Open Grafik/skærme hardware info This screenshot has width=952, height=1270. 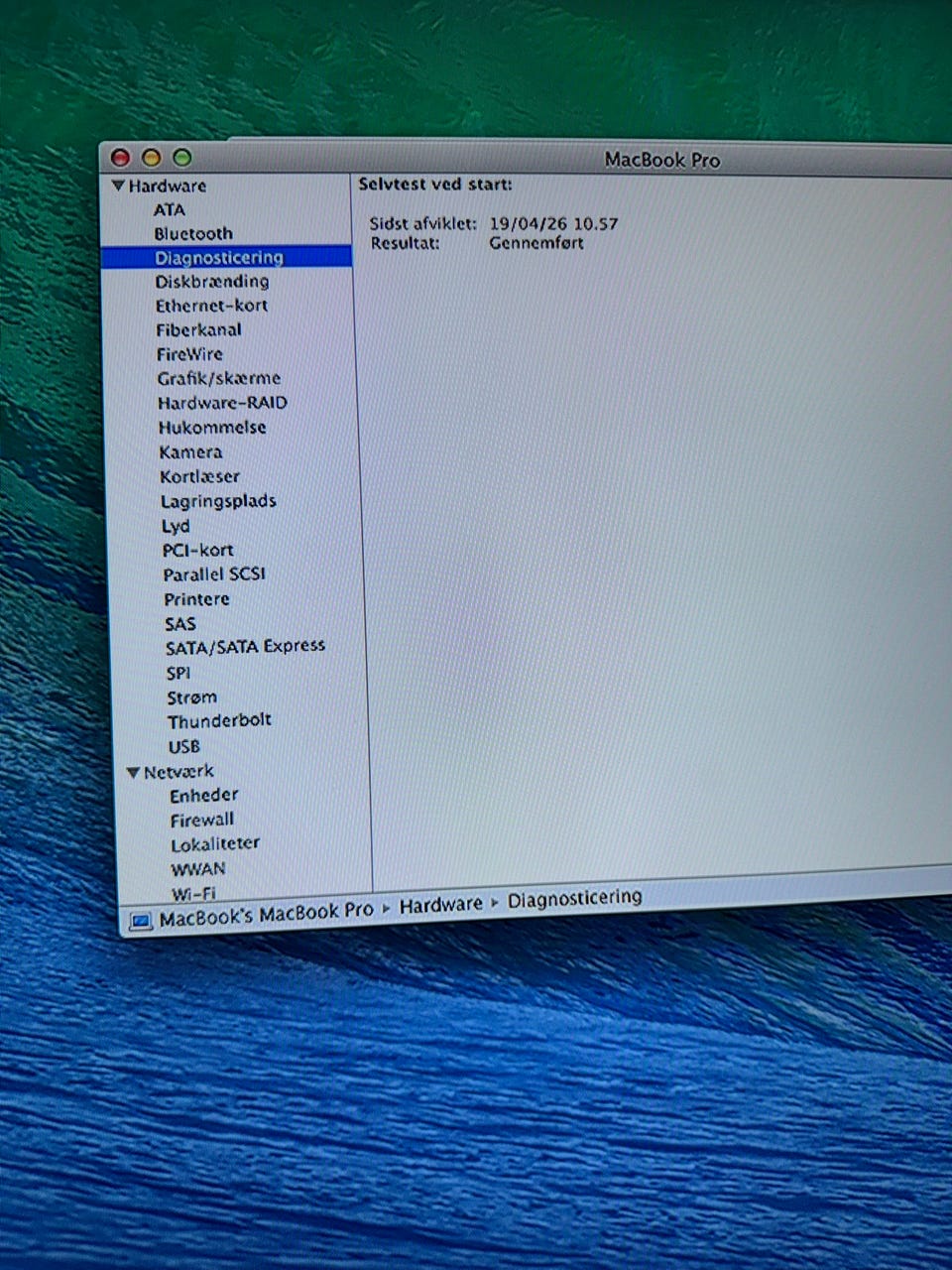[218, 378]
